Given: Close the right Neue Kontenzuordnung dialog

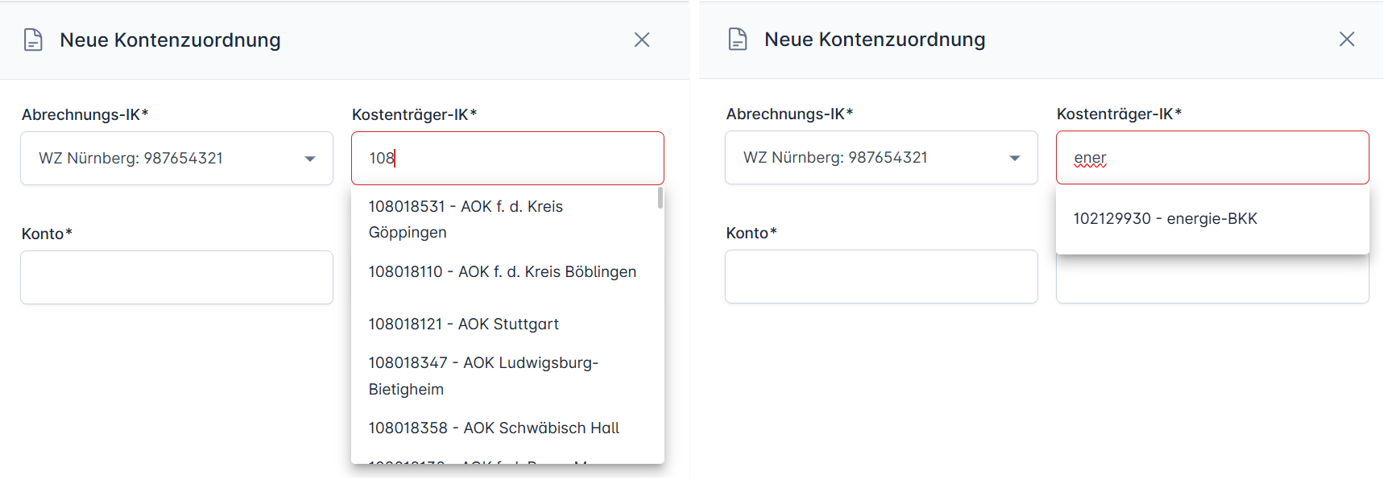Looking at the screenshot, I should pos(1347,40).
